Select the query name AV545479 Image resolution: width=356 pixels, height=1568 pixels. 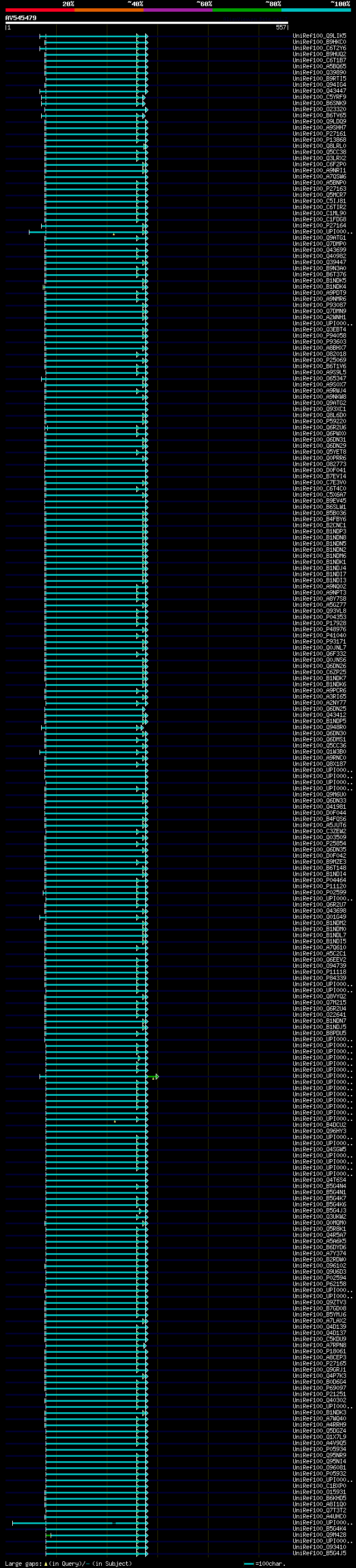pos(21,18)
